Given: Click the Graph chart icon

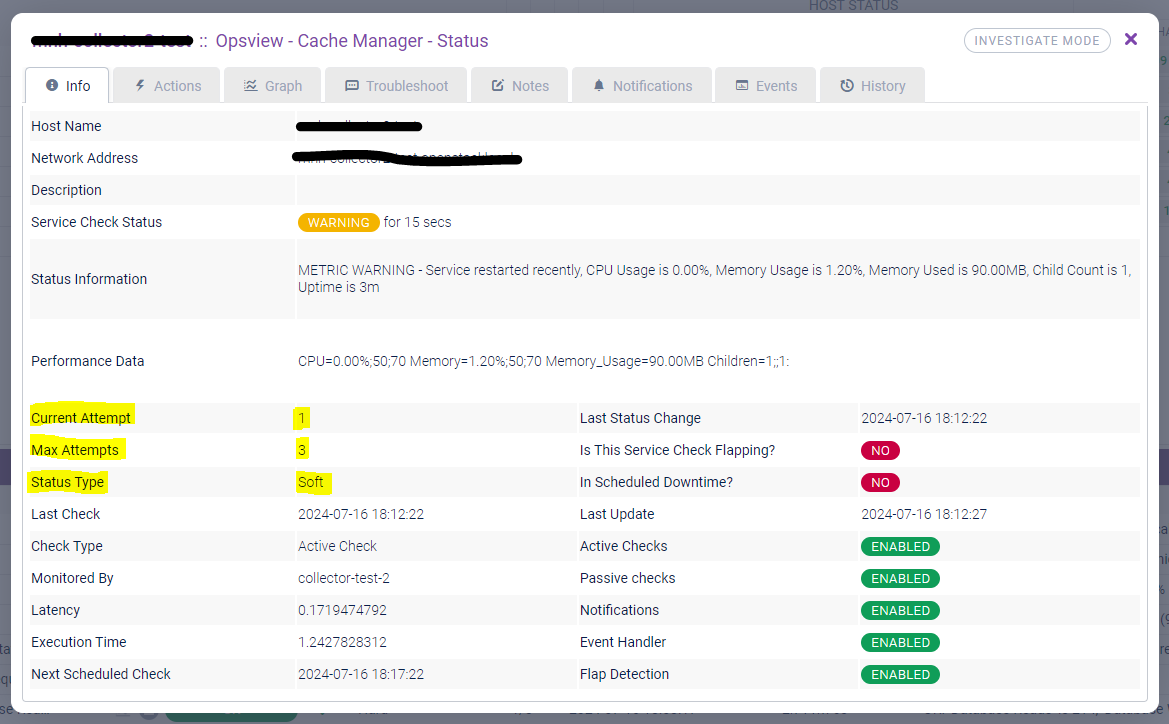Looking at the screenshot, I should (251, 86).
